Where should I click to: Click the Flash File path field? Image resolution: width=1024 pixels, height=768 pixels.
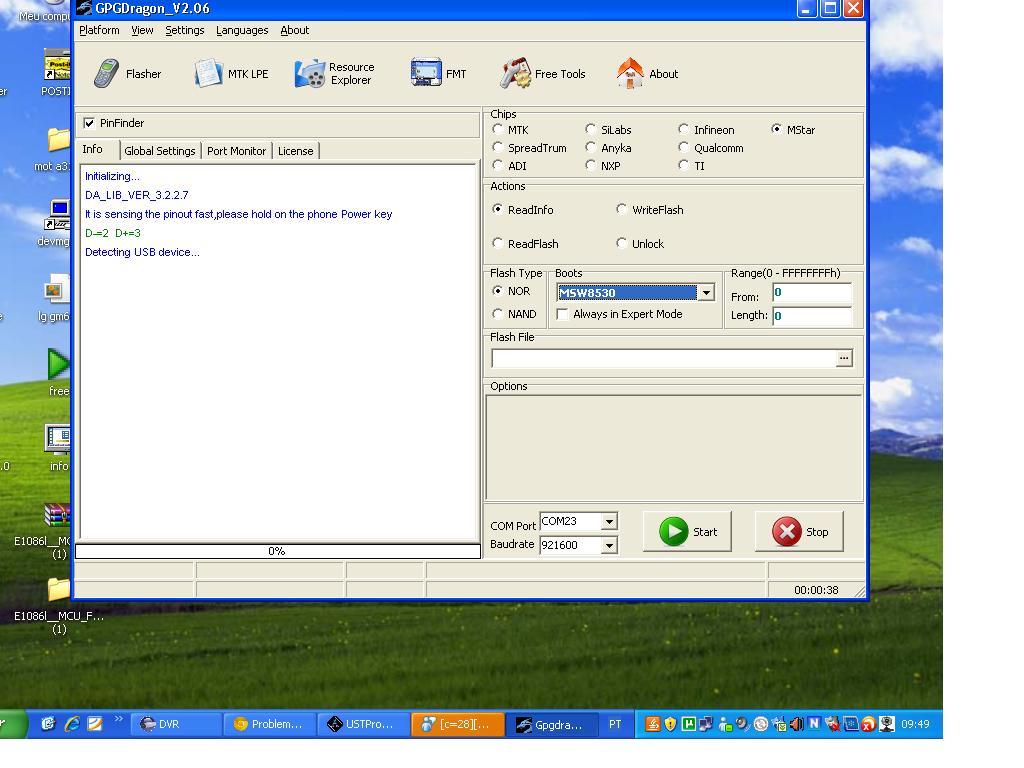664,358
